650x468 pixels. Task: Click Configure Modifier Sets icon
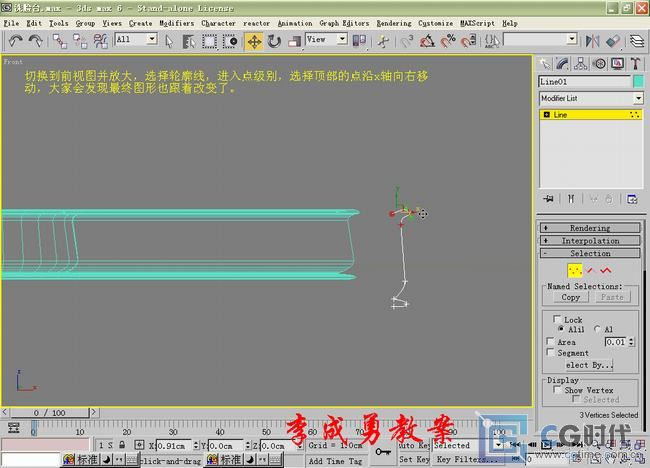pyautogui.click(x=632, y=199)
